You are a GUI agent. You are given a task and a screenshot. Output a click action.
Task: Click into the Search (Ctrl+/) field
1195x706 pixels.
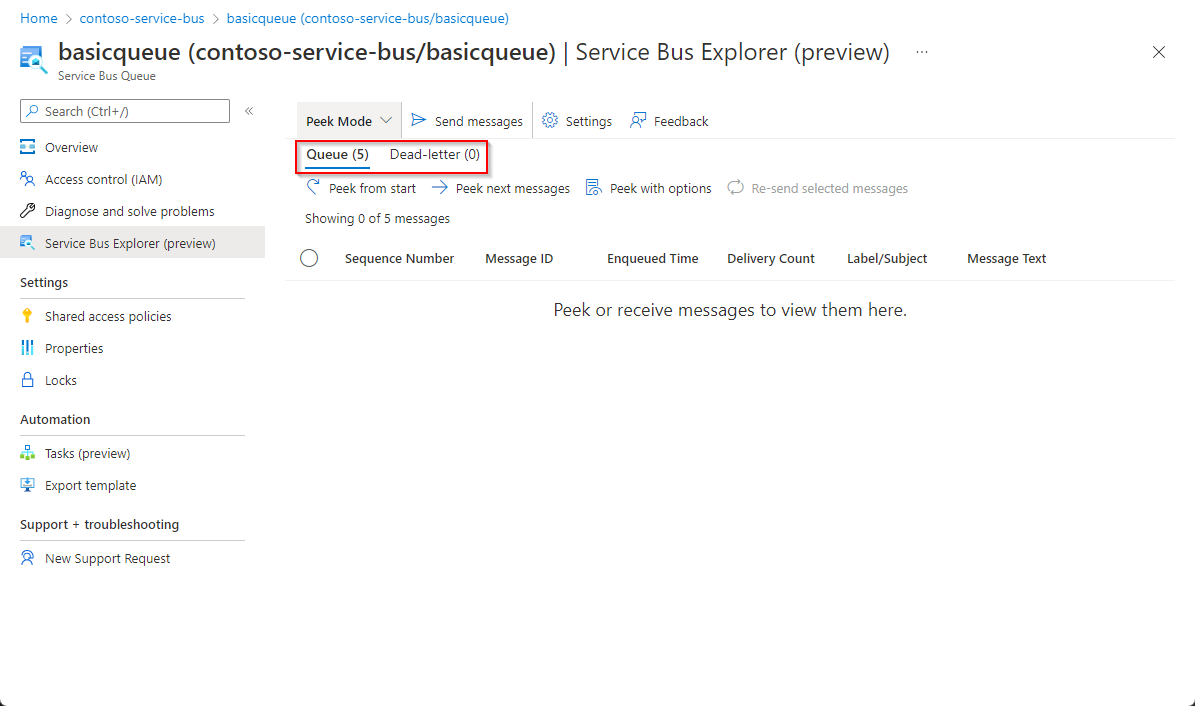[x=125, y=111]
